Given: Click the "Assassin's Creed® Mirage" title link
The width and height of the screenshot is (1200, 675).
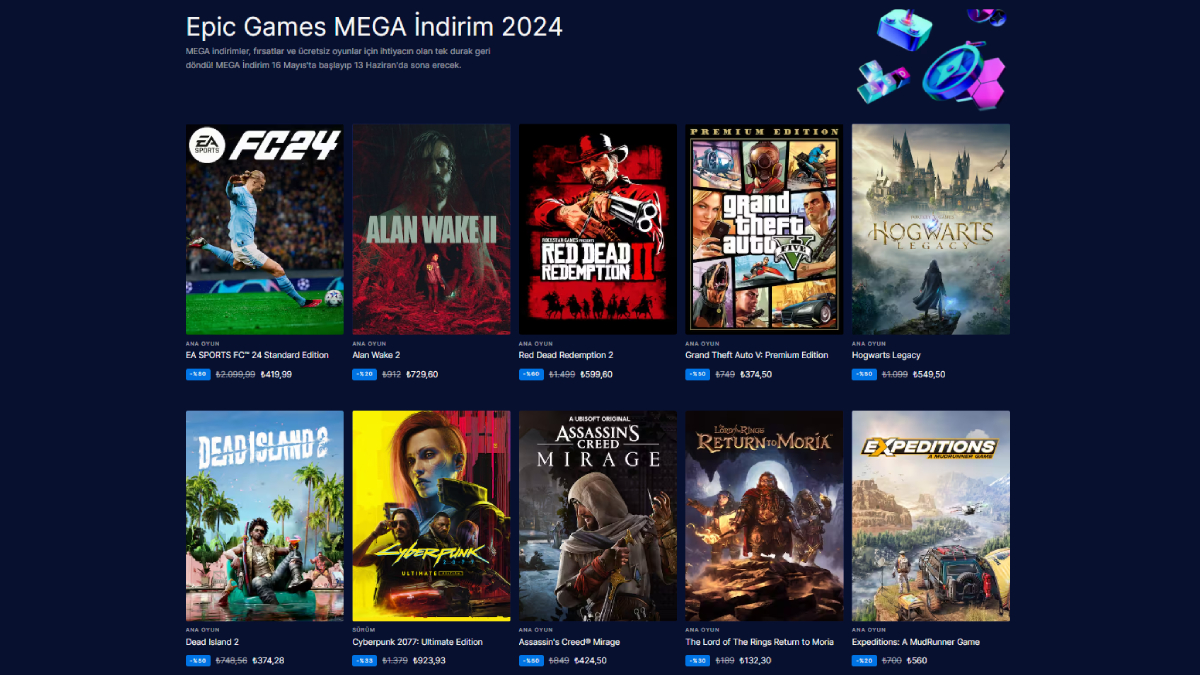Looking at the screenshot, I should [x=571, y=642].
